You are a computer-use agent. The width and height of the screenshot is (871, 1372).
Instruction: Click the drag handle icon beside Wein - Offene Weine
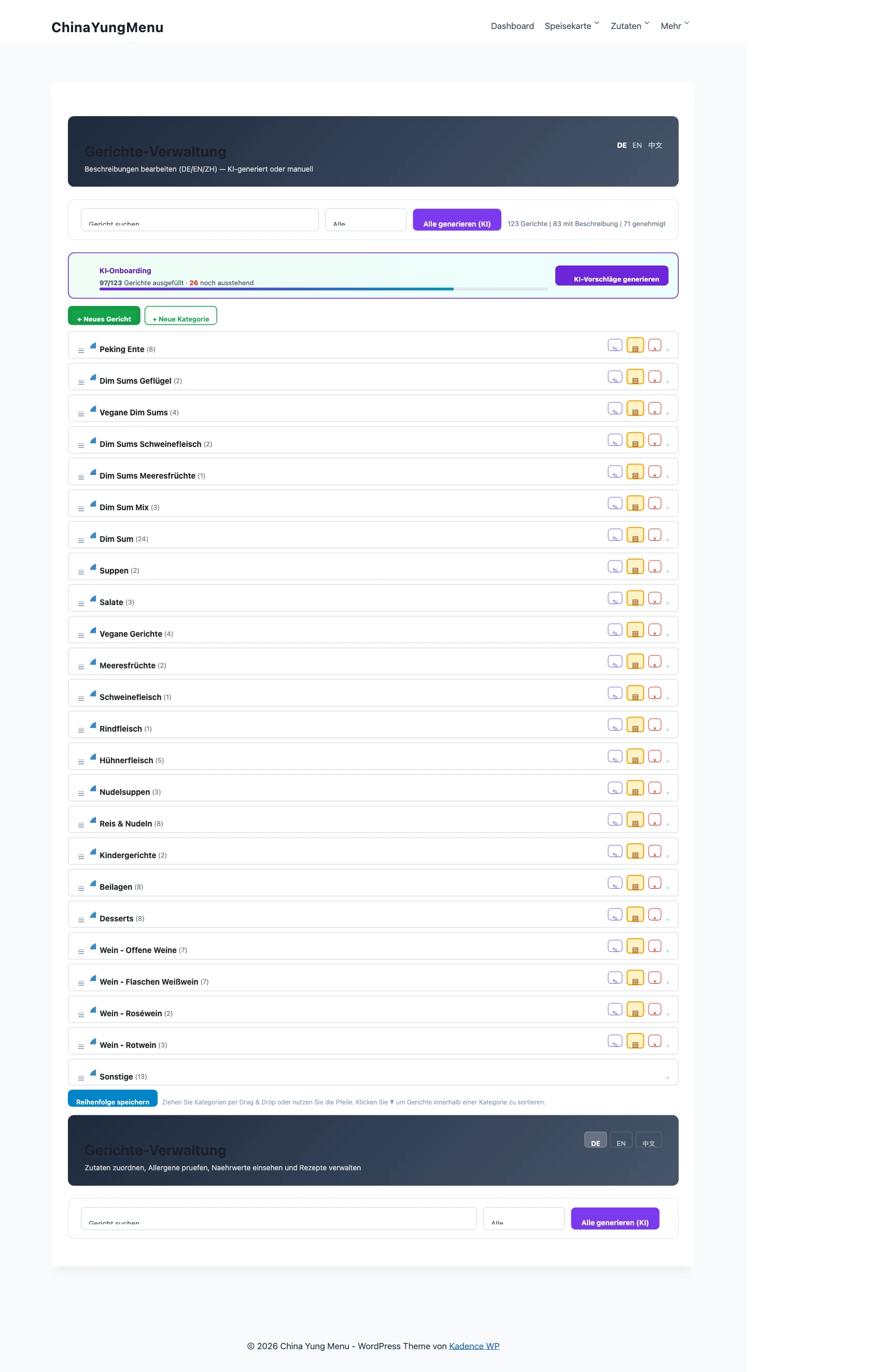pyautogui.click(x=81, y=952)
